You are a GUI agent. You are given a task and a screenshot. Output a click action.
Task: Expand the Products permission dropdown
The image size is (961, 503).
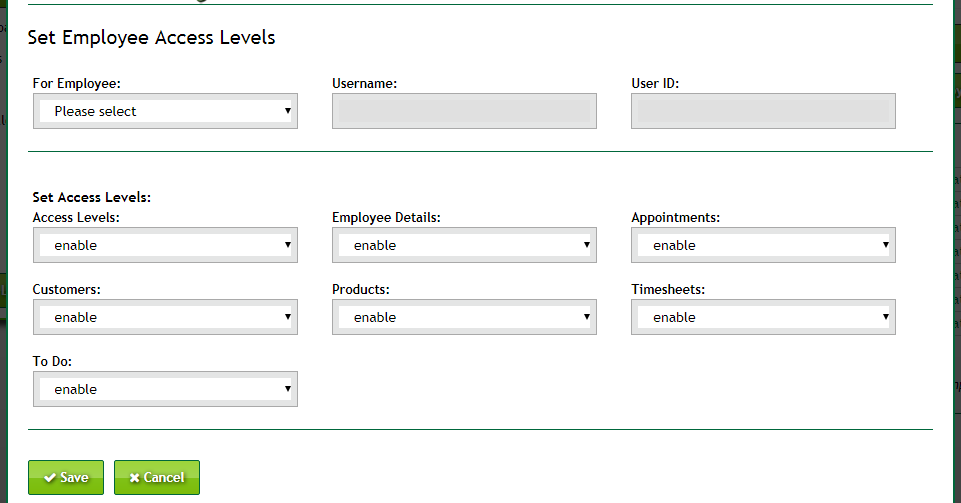coord(464,317)
